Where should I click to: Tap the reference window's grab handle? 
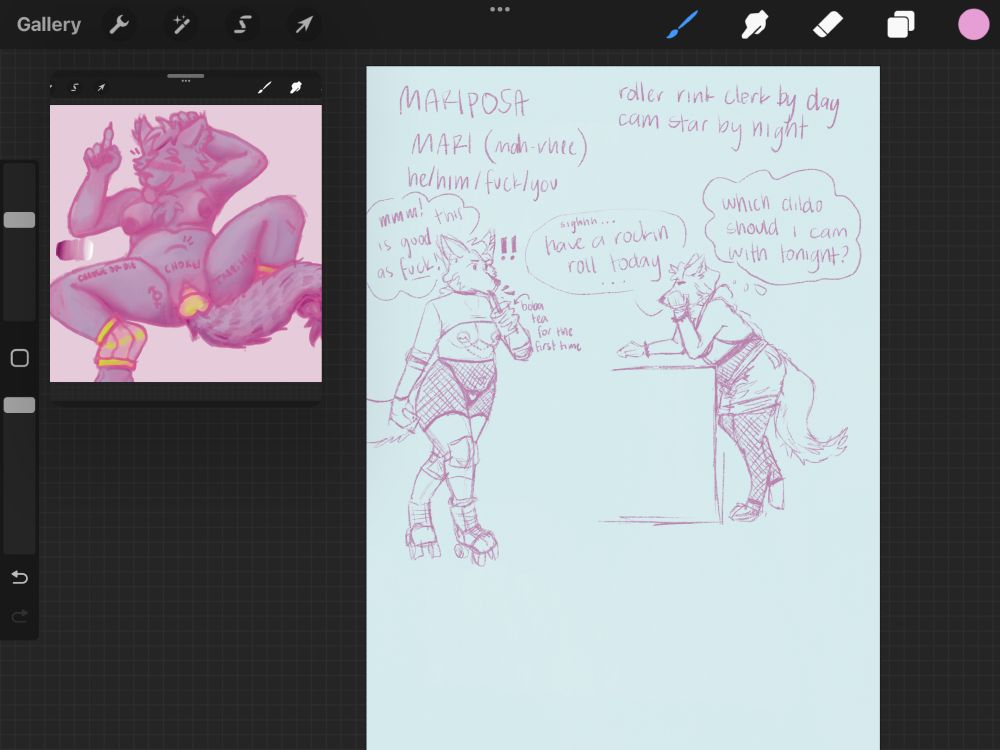[x=185, y=75]
